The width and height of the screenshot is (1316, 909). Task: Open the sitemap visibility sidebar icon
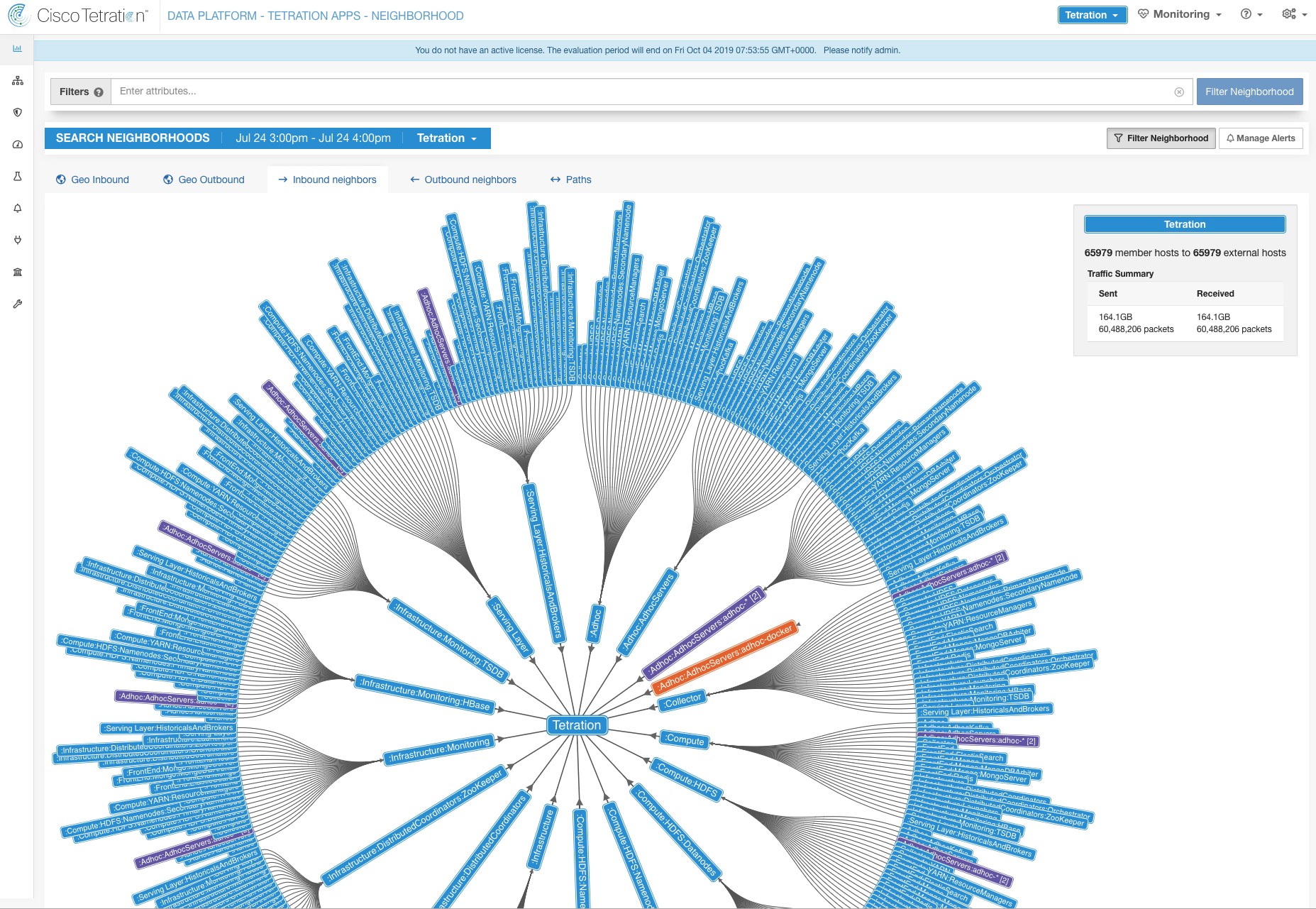coord(18,81)
